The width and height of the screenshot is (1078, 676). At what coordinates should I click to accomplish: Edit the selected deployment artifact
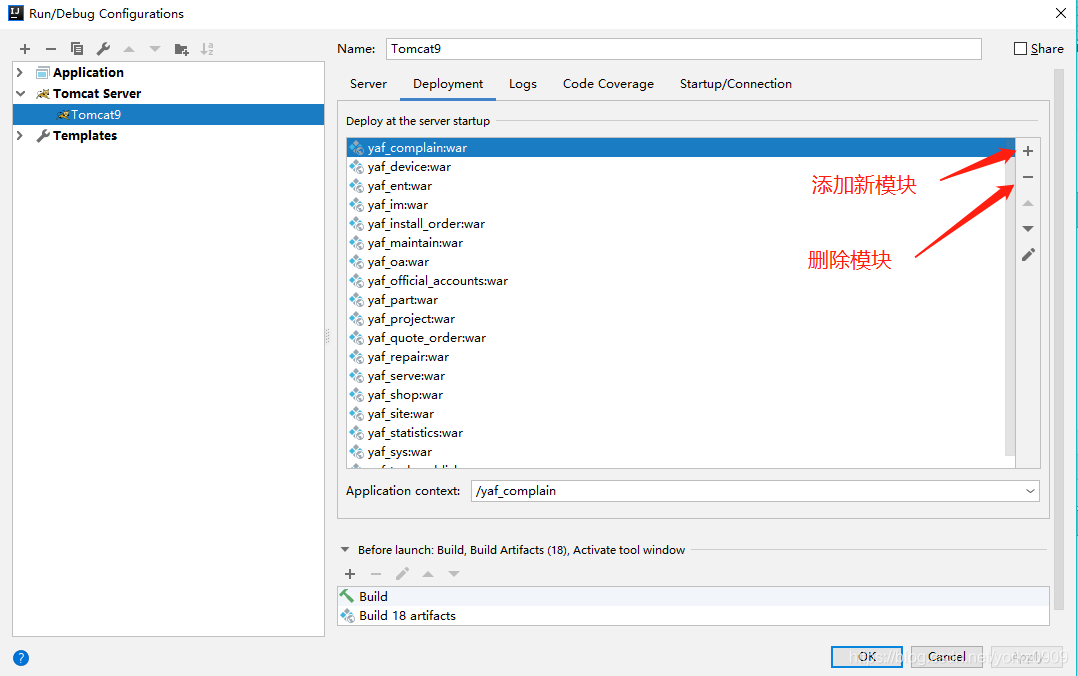(x=1028, y=255)
